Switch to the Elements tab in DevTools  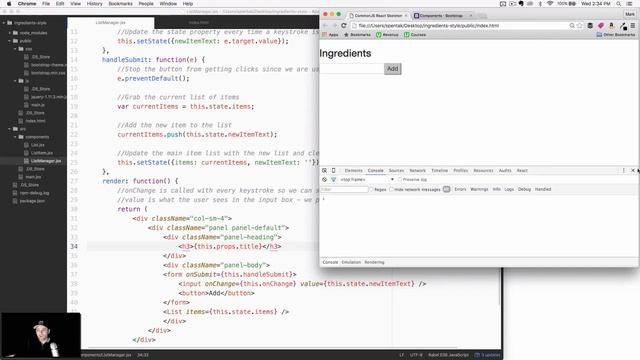point(353,171)
